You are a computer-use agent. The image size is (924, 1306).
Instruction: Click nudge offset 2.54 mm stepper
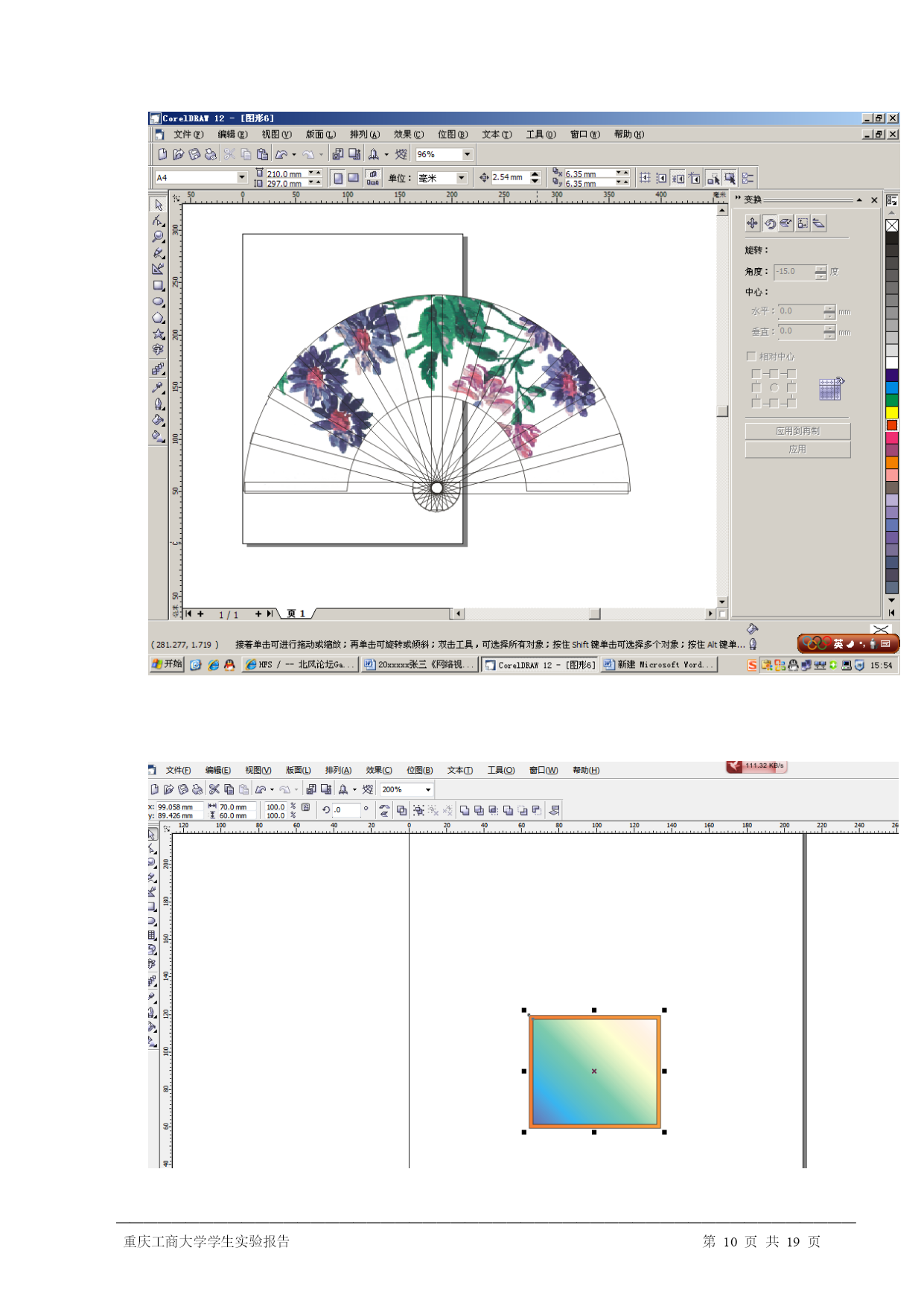click(x=535, y=177)
